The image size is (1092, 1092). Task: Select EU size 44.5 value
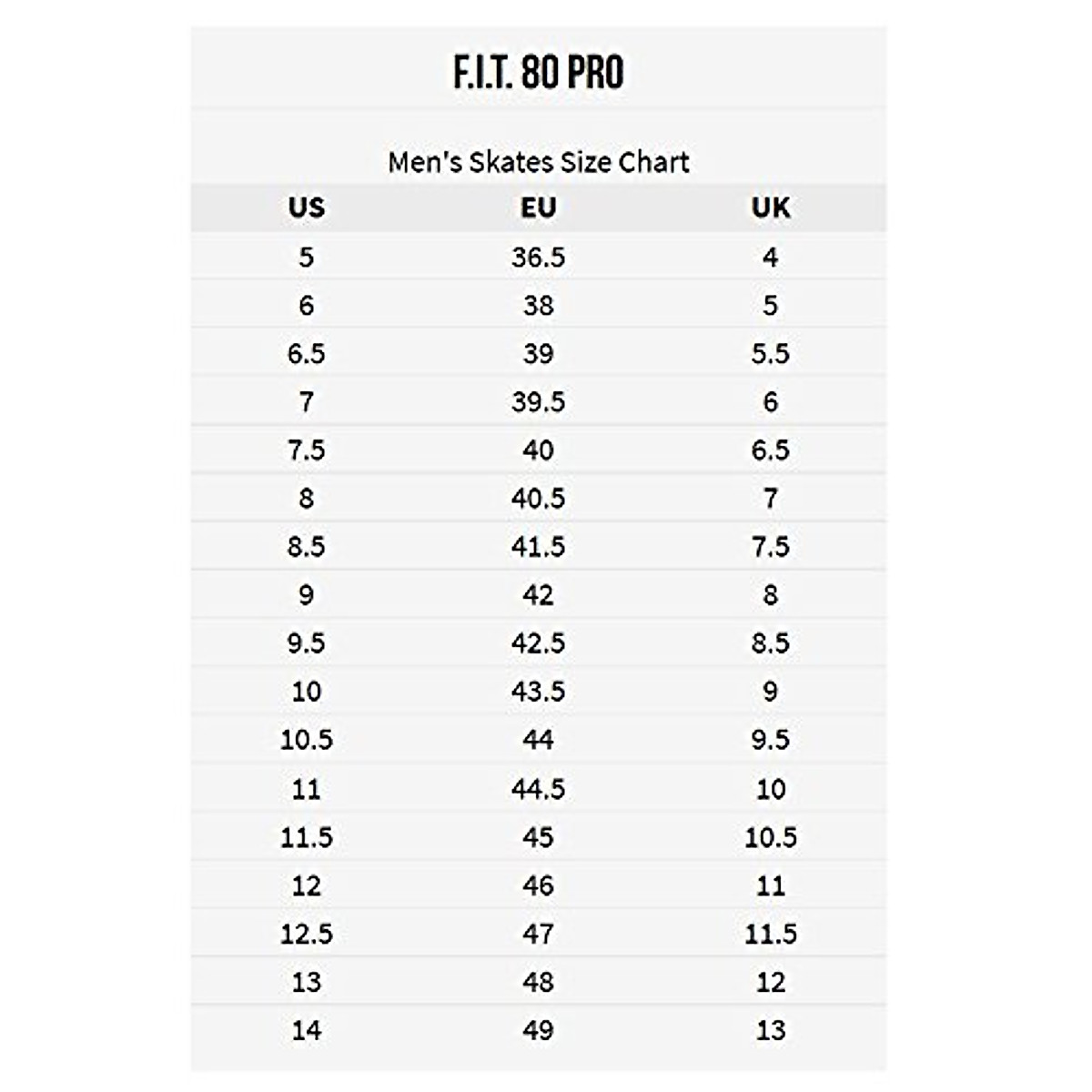[538, 788]
